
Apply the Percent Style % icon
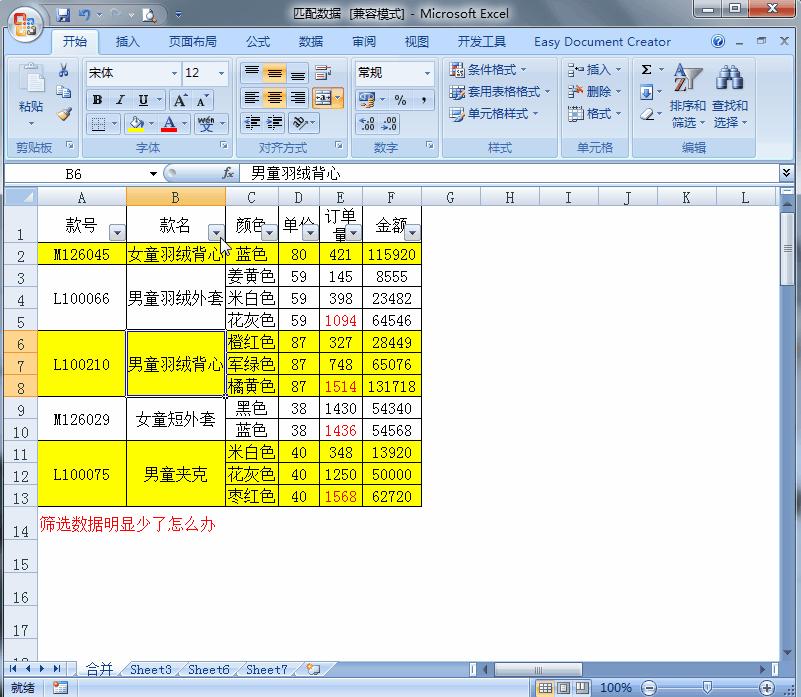pos(399,98)
